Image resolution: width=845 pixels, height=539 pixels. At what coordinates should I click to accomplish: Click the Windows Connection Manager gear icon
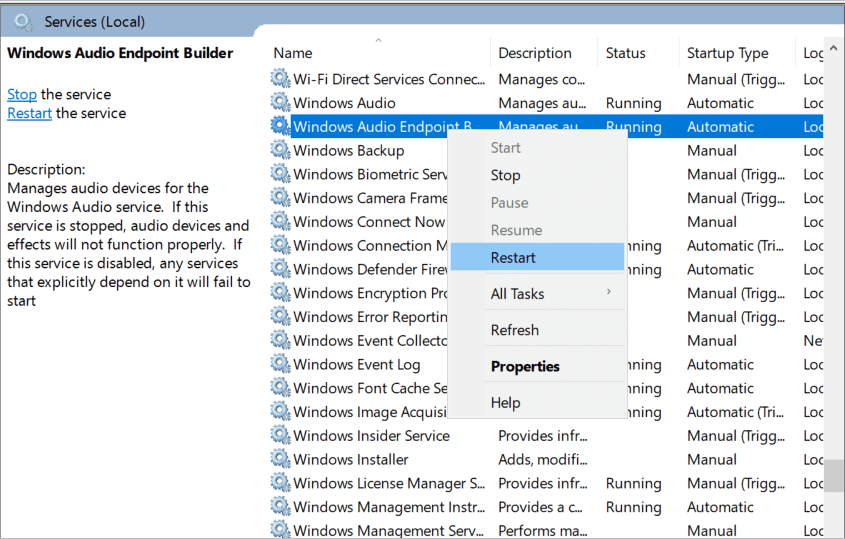click(280, 245)
